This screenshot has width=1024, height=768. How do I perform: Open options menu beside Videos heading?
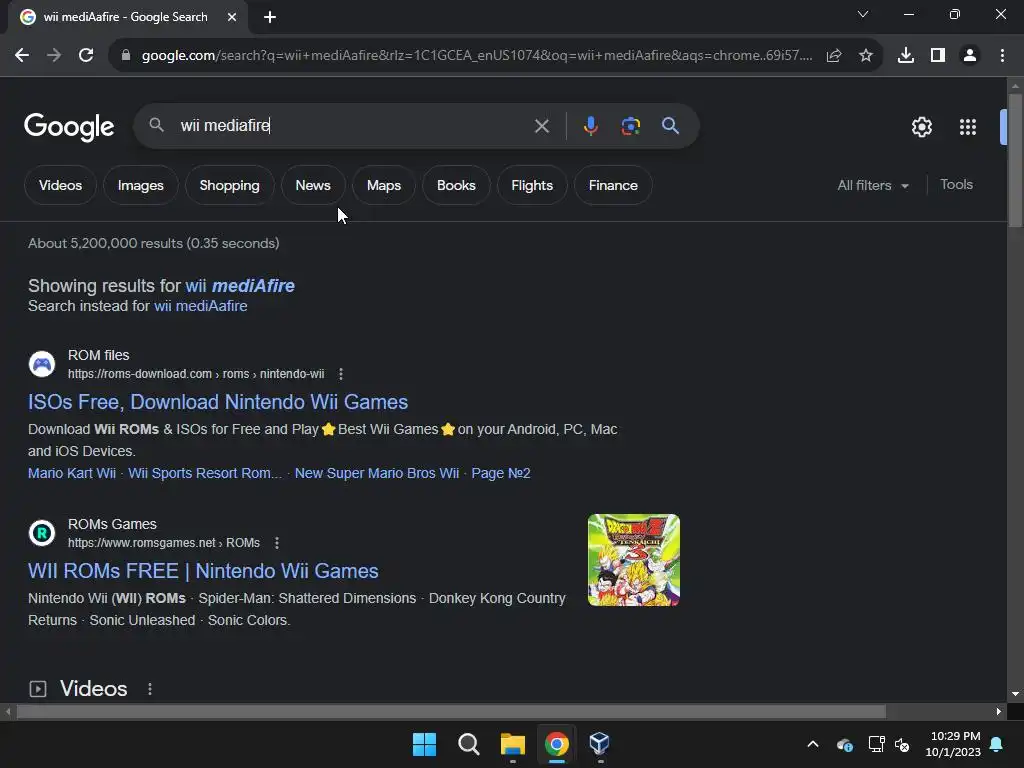point(150,689)
